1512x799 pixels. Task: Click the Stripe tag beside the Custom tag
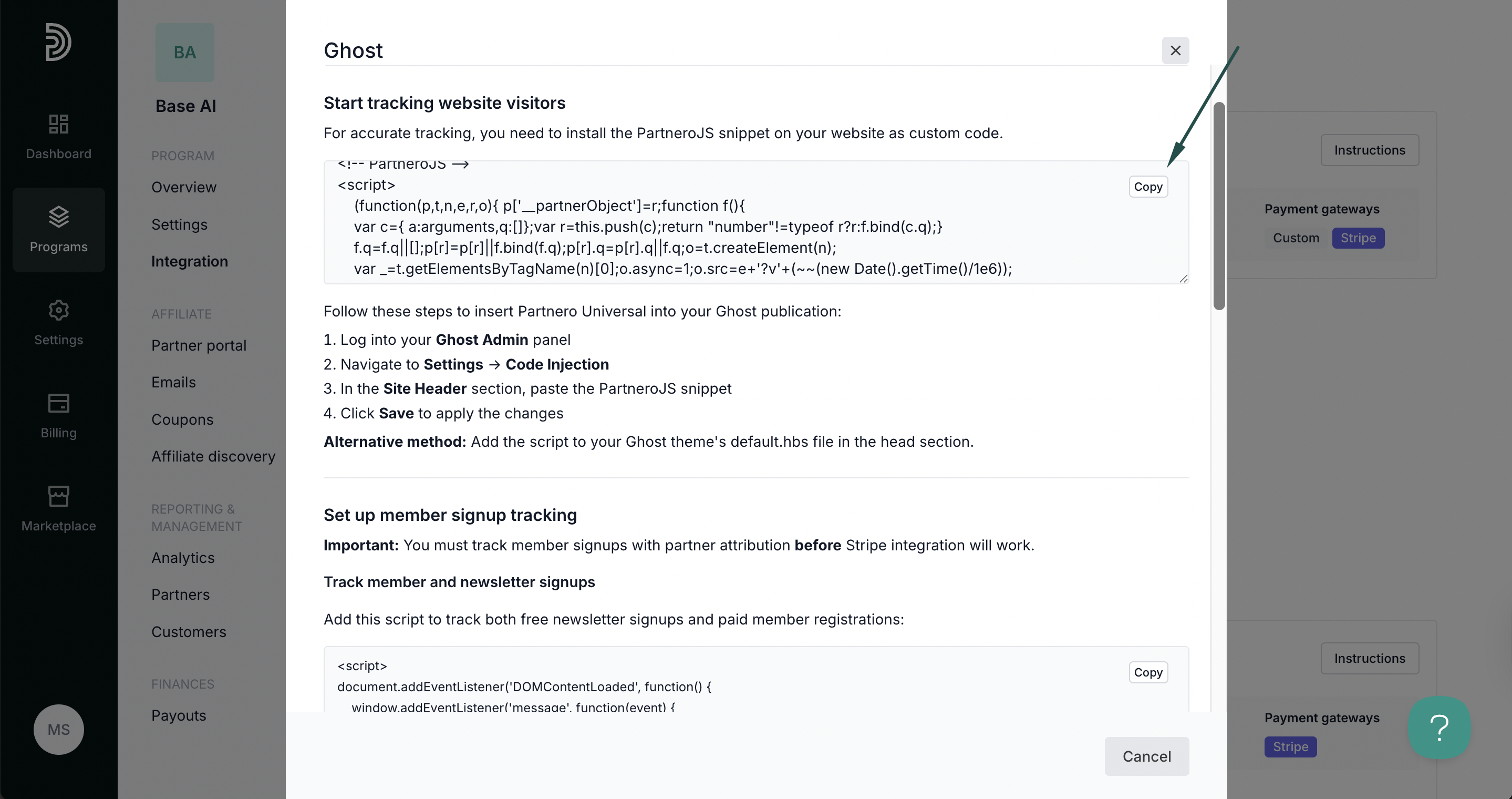(1358, 238)
